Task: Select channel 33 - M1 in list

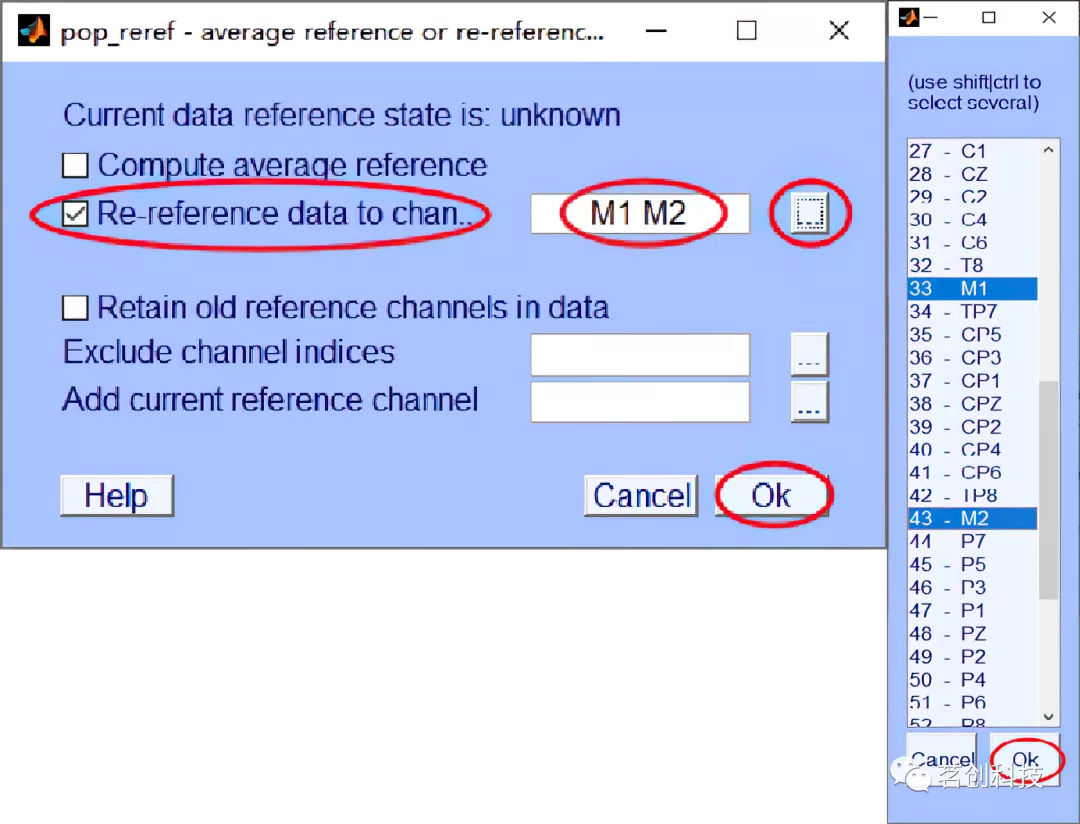Action: click(x=971, y=289)
